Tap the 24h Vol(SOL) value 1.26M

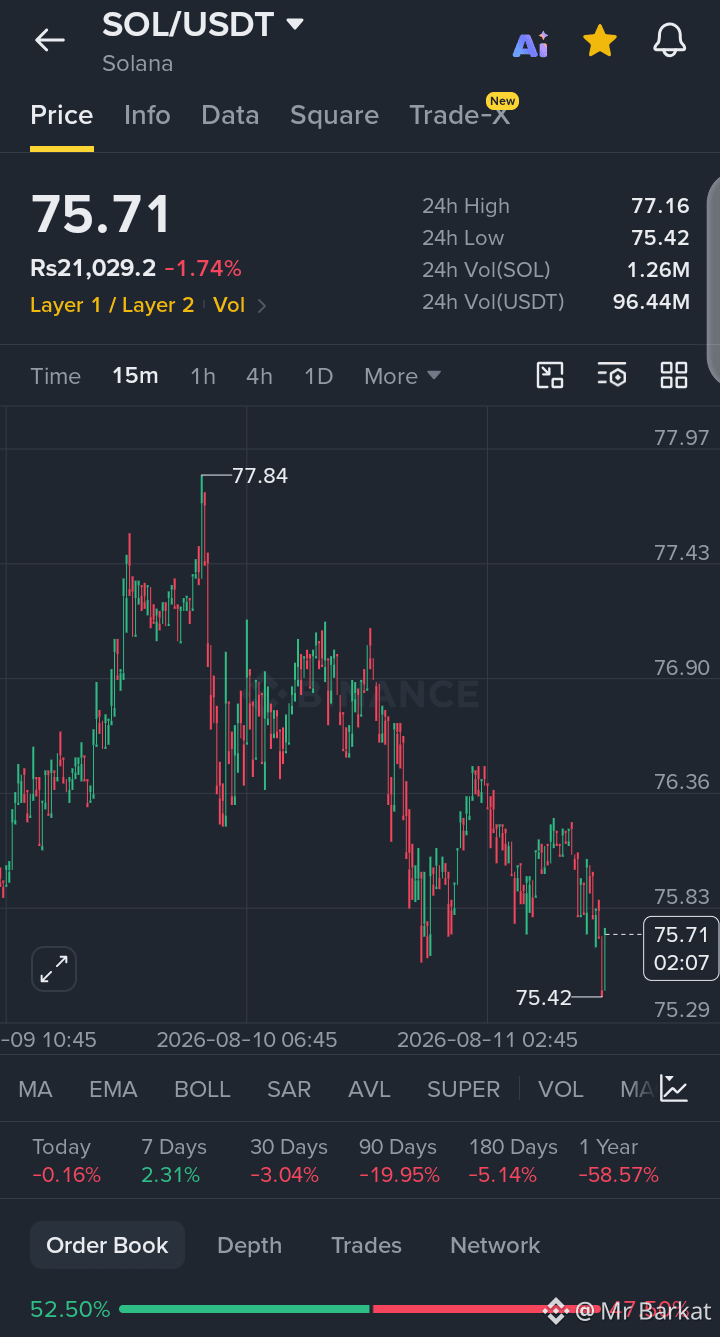[658, 269]
